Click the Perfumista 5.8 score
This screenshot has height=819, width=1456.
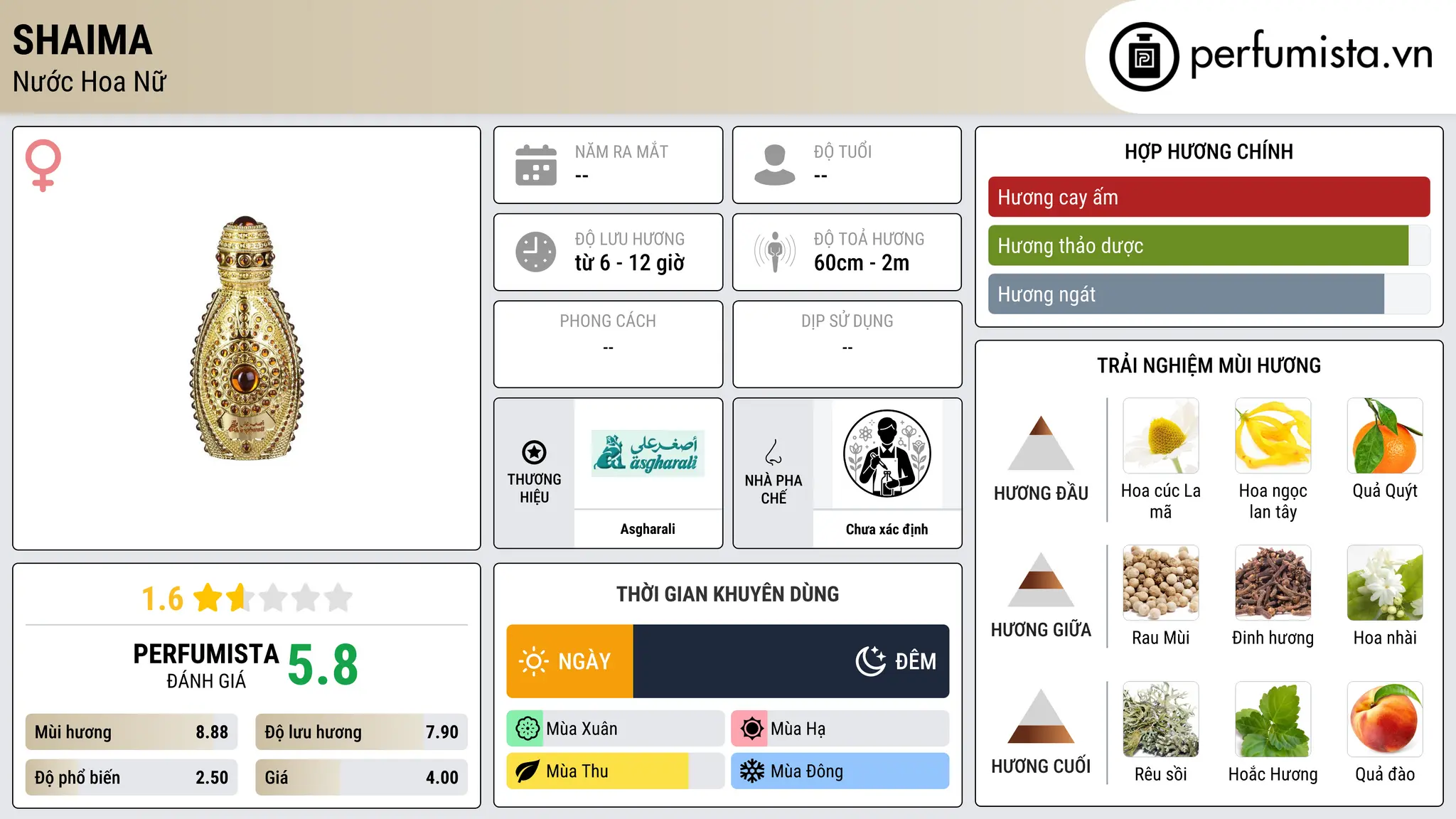click(x=323, y=665)
